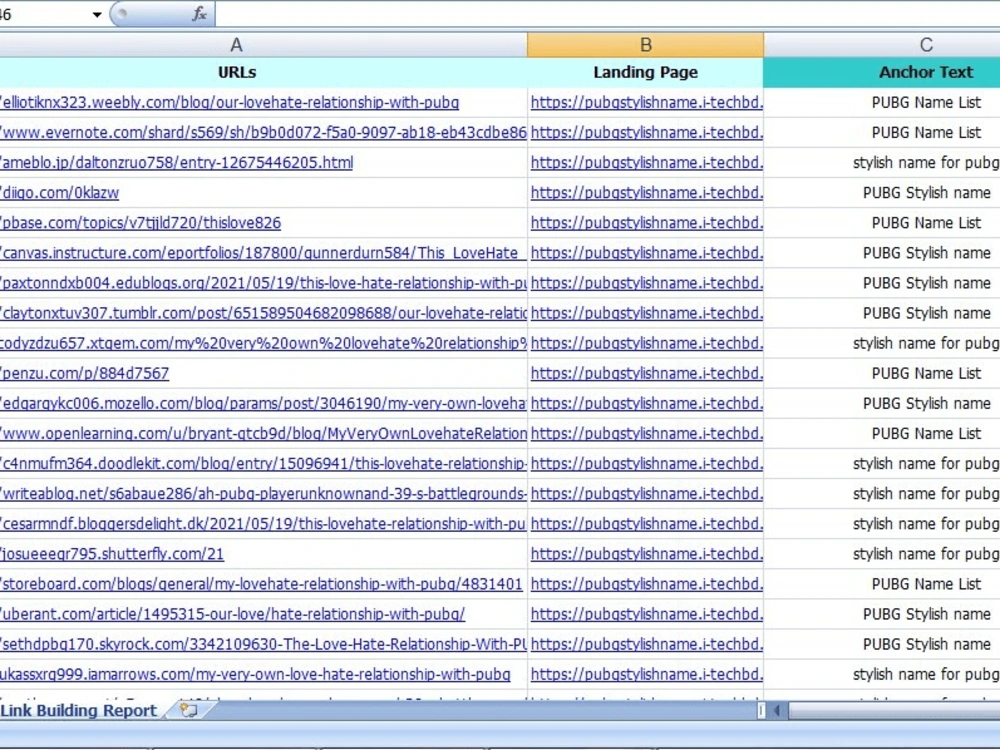Click the horizontal scrollbar left arrow

coord(777,710)
